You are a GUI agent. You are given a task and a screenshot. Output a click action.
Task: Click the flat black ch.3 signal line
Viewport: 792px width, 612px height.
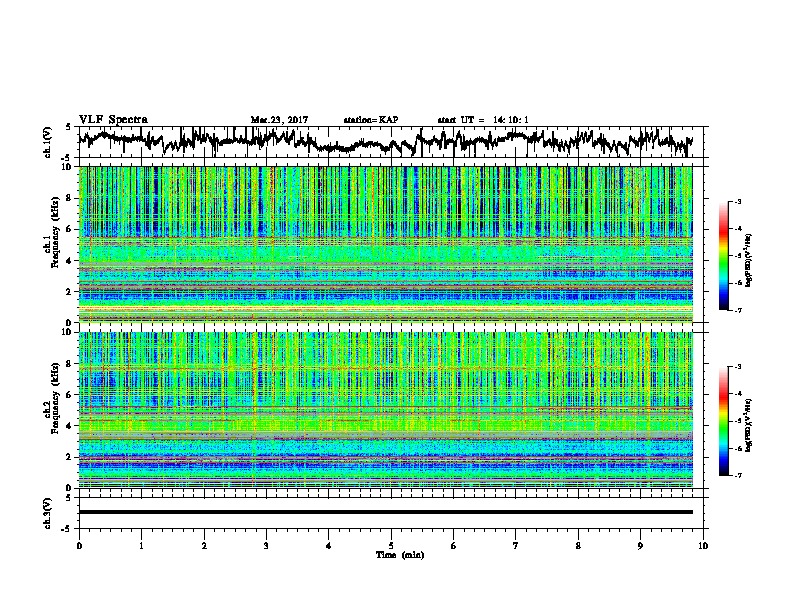coord(386,512)
